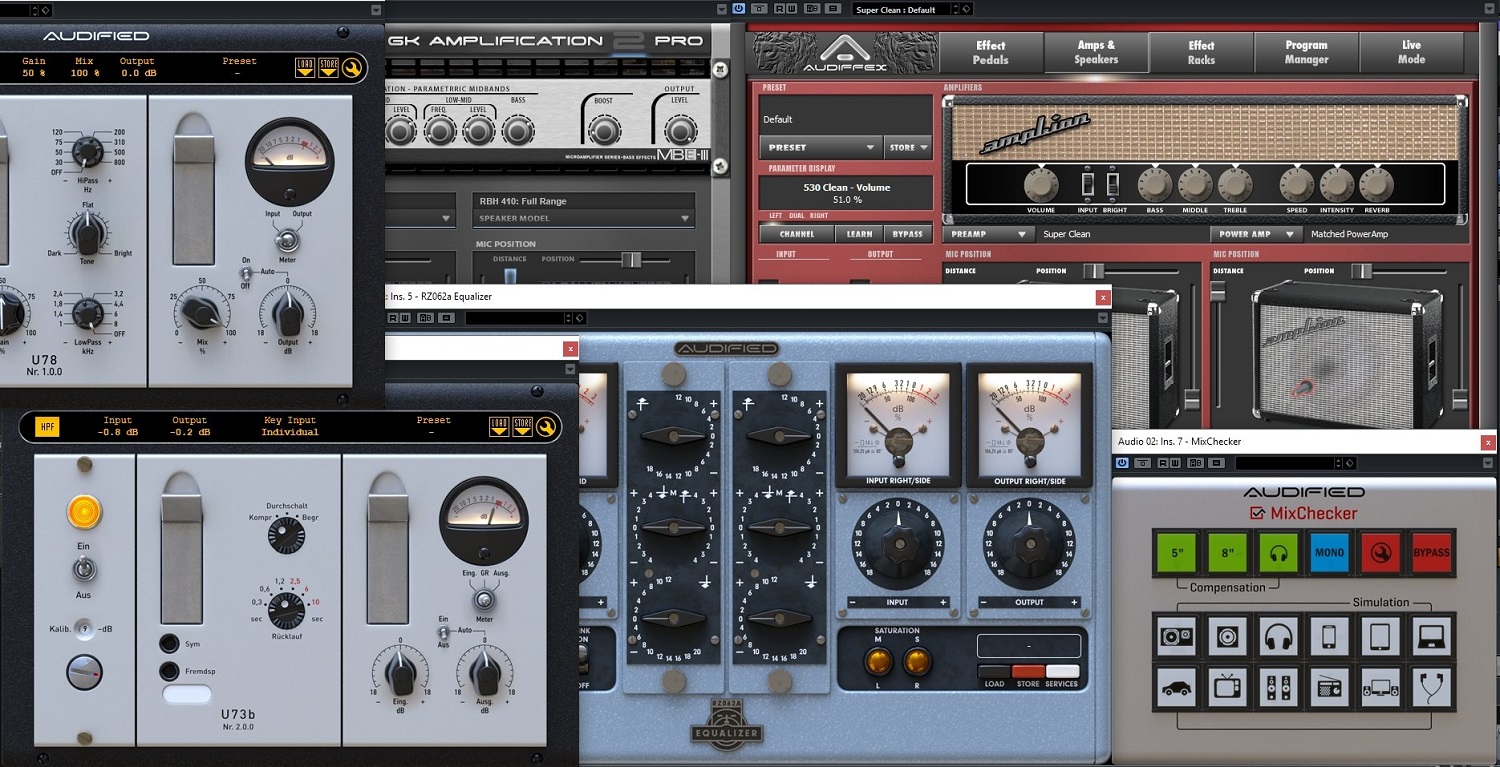Open the Program Manager tab
Image resolution: width=1500 pixels, height=767 pixels.
(1306, 52)
